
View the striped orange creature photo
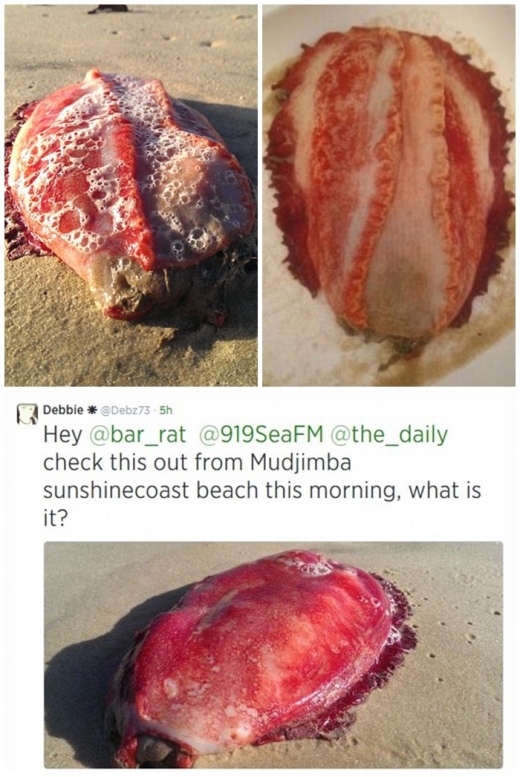389,195
